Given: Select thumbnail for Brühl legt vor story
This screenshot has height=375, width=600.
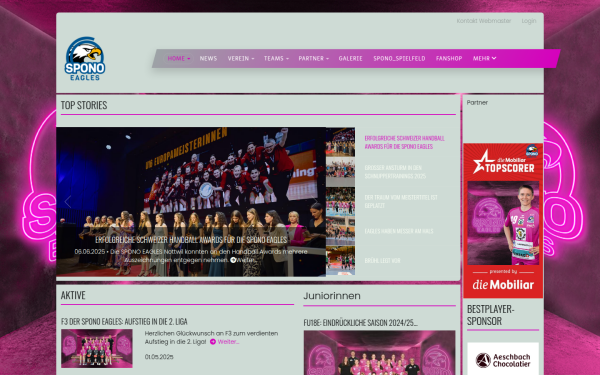Looking at the screenshot, I should [340, 261].
